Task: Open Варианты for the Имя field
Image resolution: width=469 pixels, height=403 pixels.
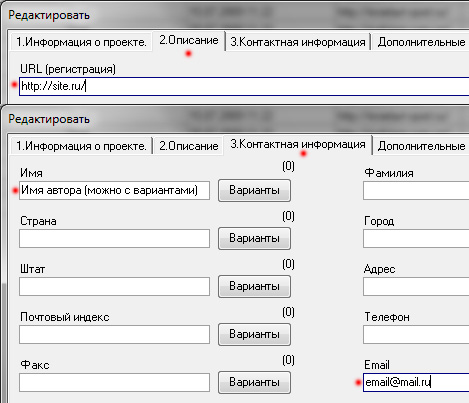Action: 254,190
